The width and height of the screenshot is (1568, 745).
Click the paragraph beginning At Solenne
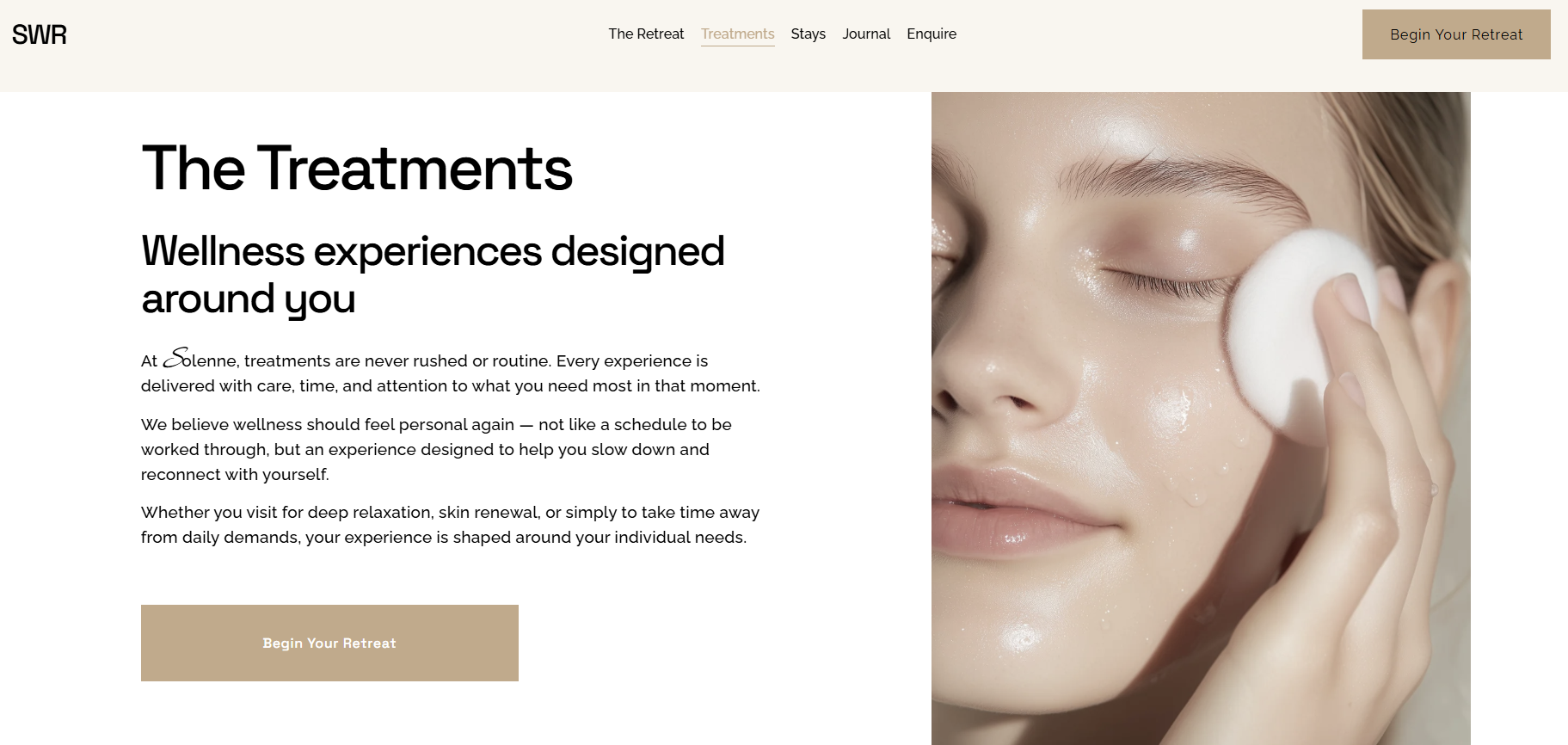tap(451, 371)
